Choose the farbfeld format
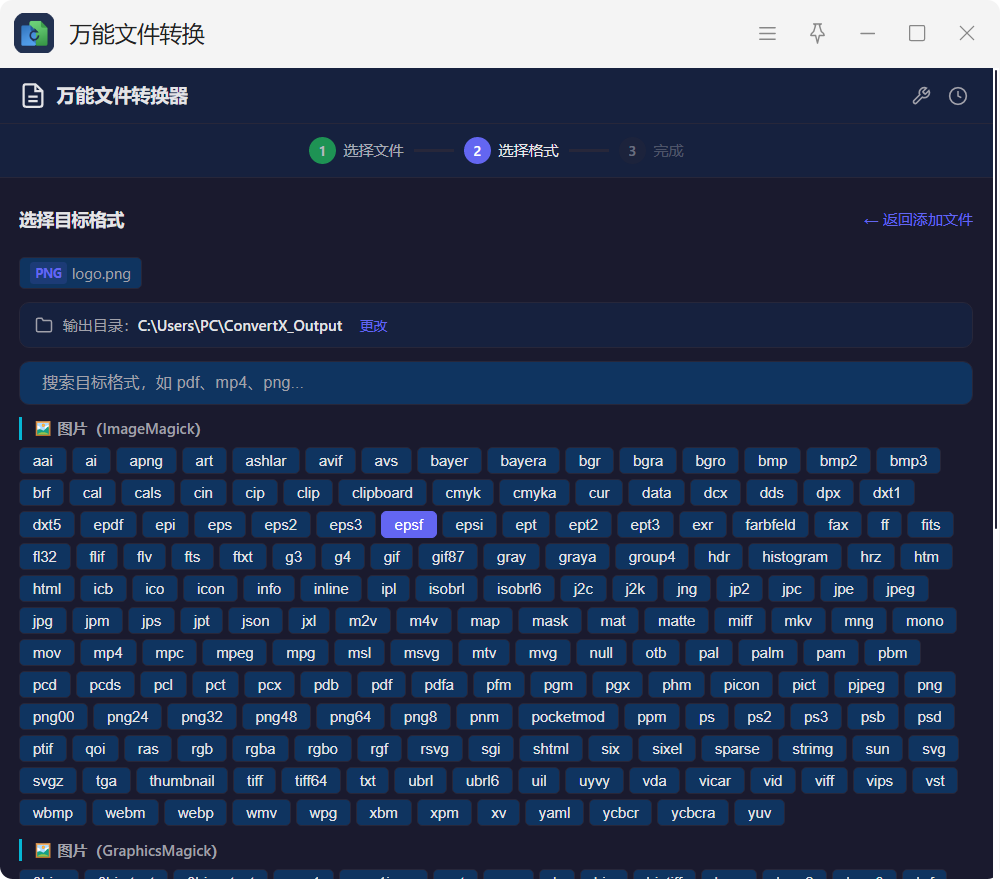 [770, 525]
